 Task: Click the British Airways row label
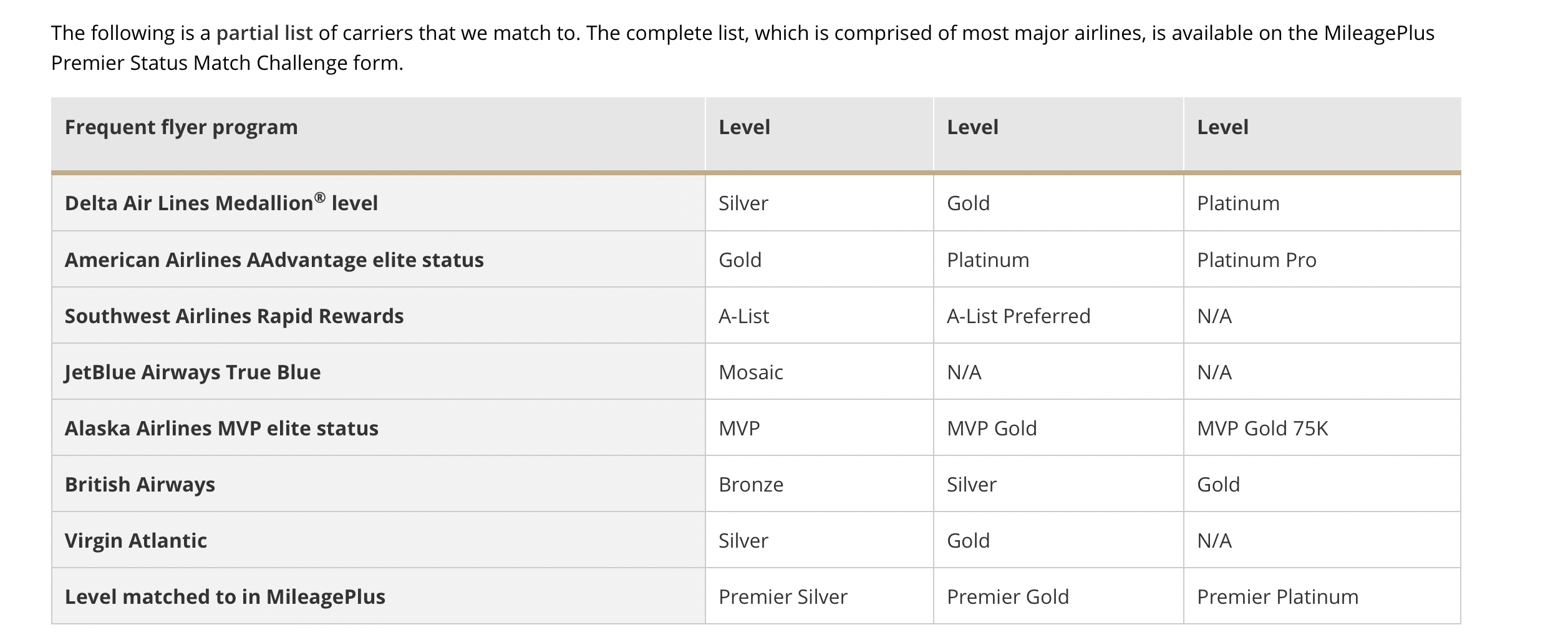point(140,485)
